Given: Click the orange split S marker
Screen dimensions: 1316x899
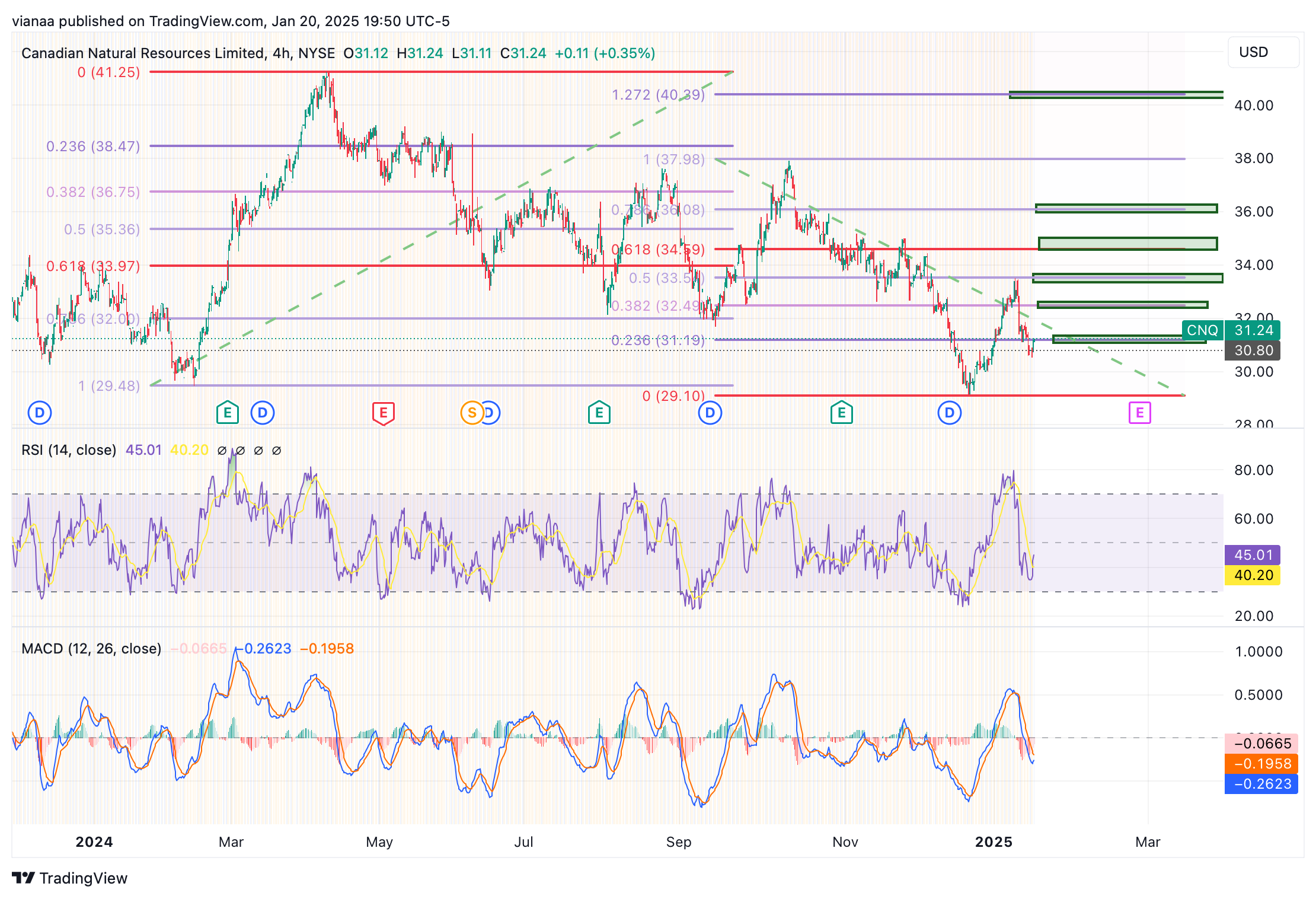Looking at the screenshot, I should pos(472,413).
